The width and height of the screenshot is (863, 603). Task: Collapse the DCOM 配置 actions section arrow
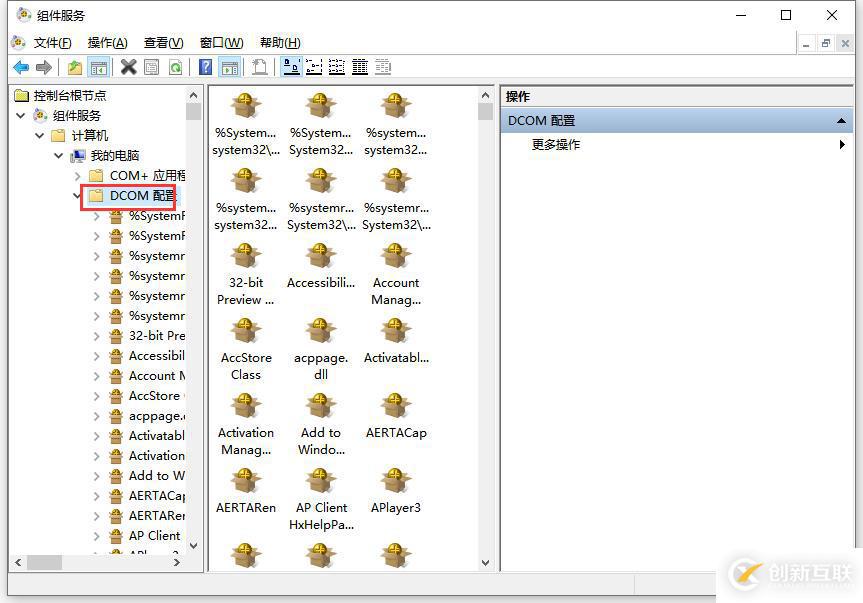pyautogui.click(x=841, y=120)
